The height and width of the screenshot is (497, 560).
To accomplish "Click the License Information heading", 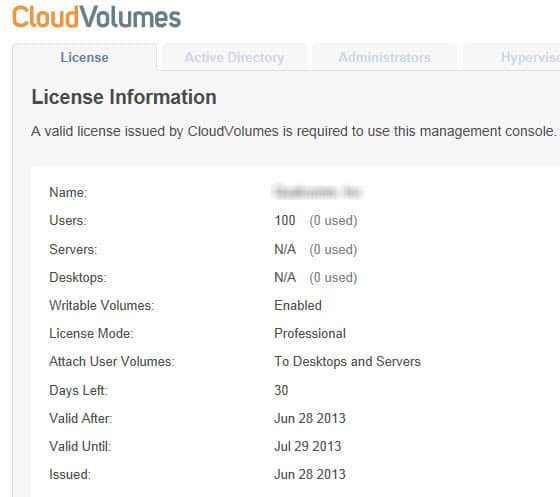I will tap(124, 97).
